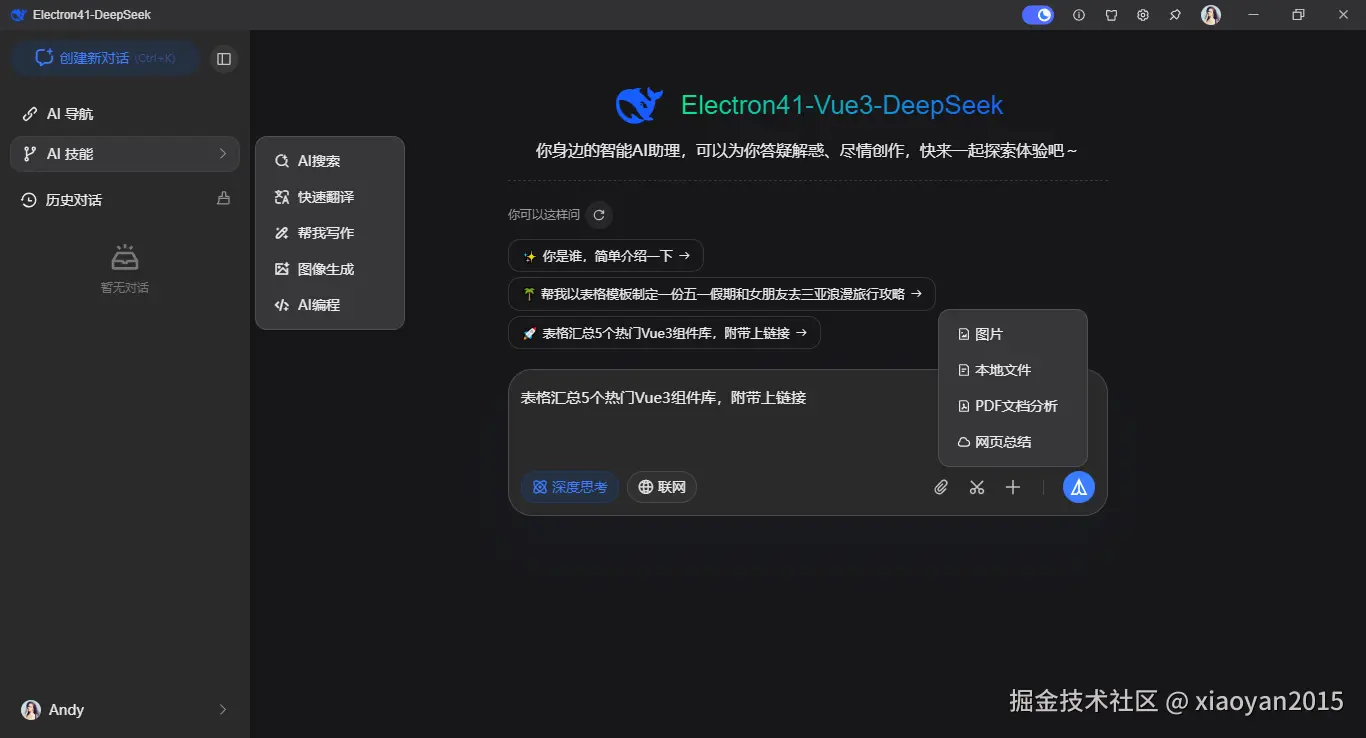Image resolution: width=1366 pixels, height=738 pixels.
Task: Click the send message paper plane icon
Action: point(1078,487)
